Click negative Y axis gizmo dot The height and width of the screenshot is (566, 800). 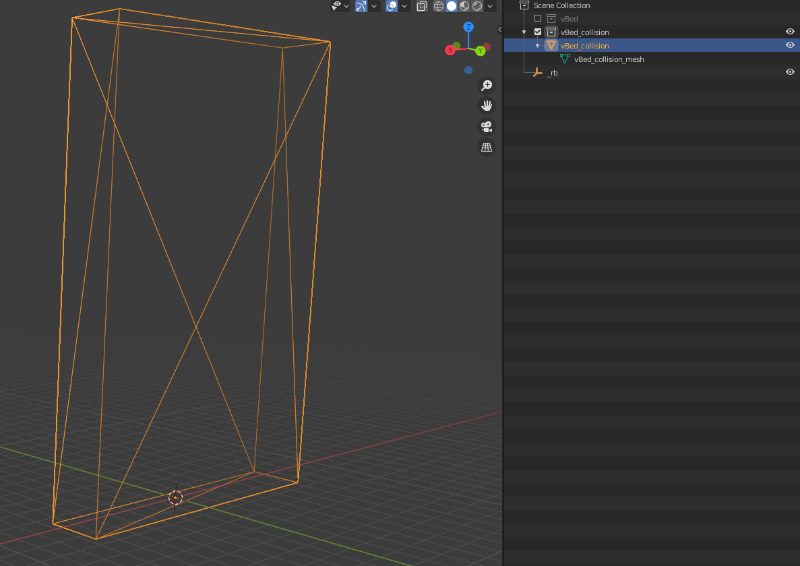coord(457,45)
